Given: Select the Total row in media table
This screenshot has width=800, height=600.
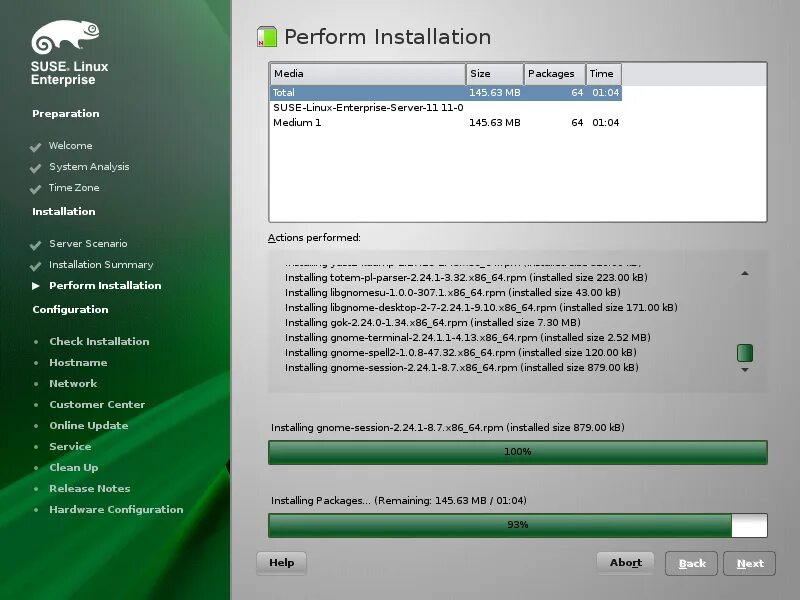Looking at the screenshot, I should [445, 93].
